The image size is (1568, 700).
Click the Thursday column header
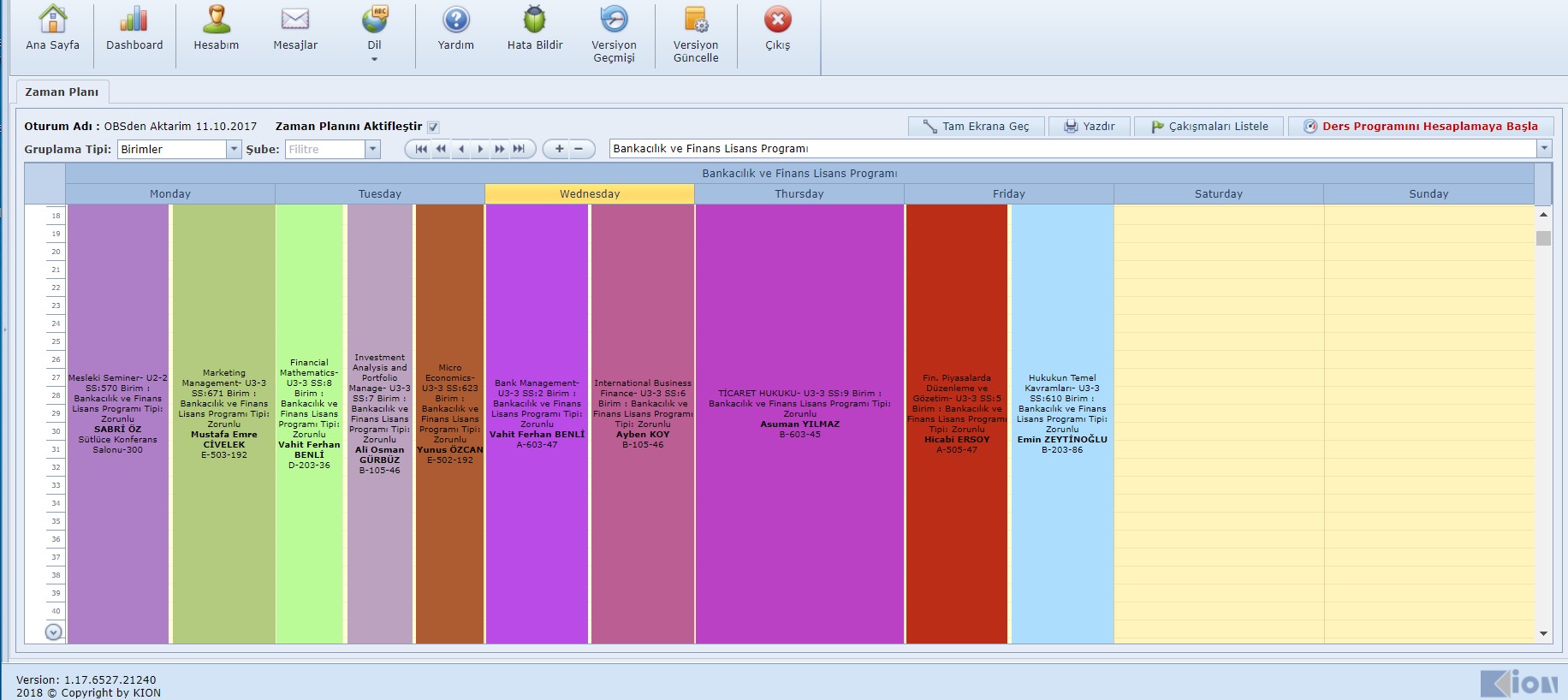click(799, 194)
